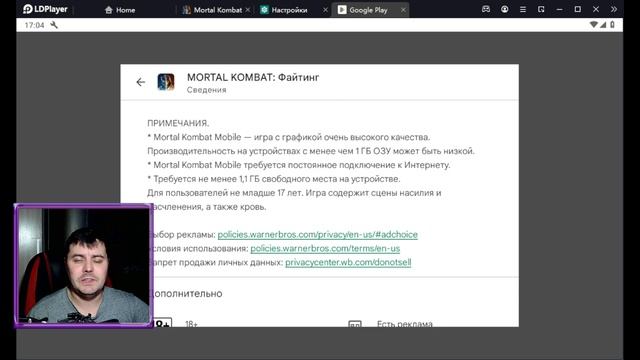Screen dimensions: 640x360
Task: Click the webcam overlay video
Action: pos(84,265)
